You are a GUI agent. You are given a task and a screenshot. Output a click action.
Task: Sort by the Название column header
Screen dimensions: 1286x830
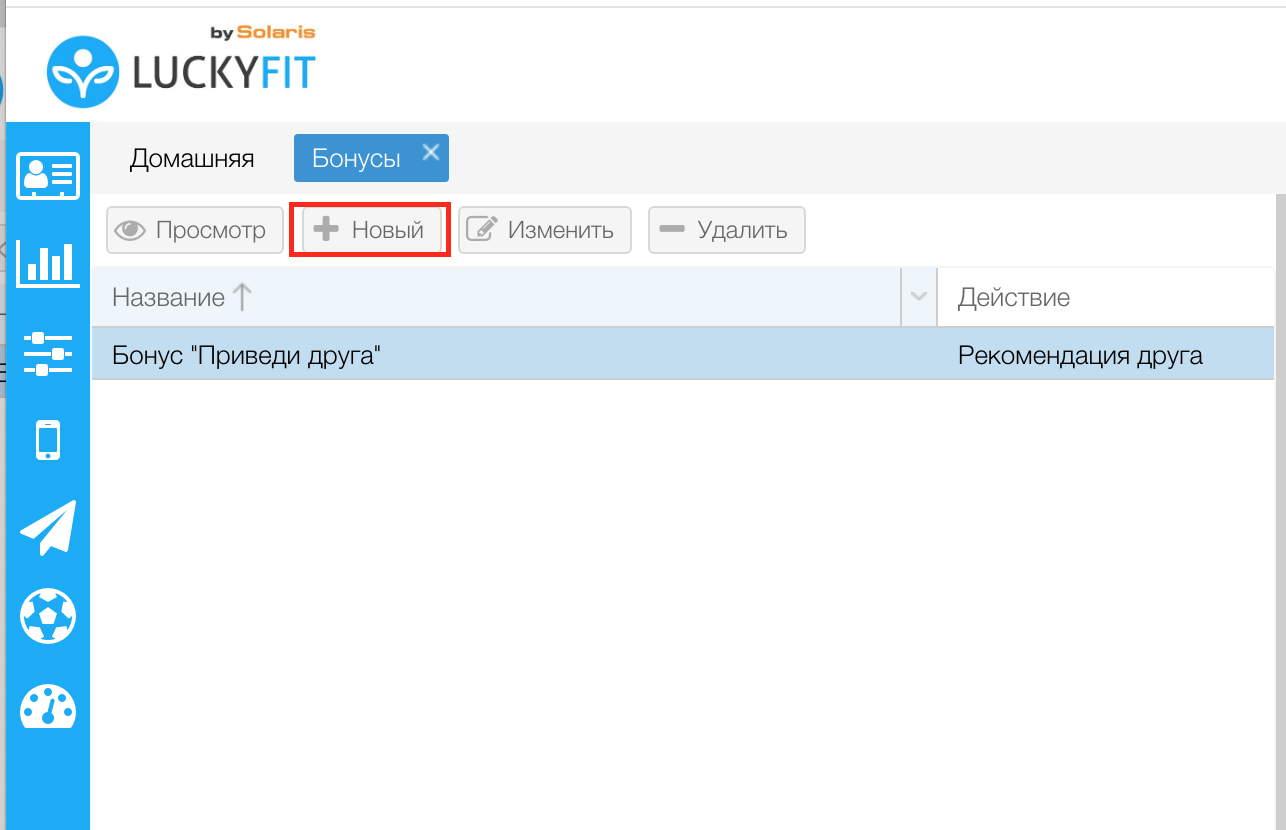(168, 297)
